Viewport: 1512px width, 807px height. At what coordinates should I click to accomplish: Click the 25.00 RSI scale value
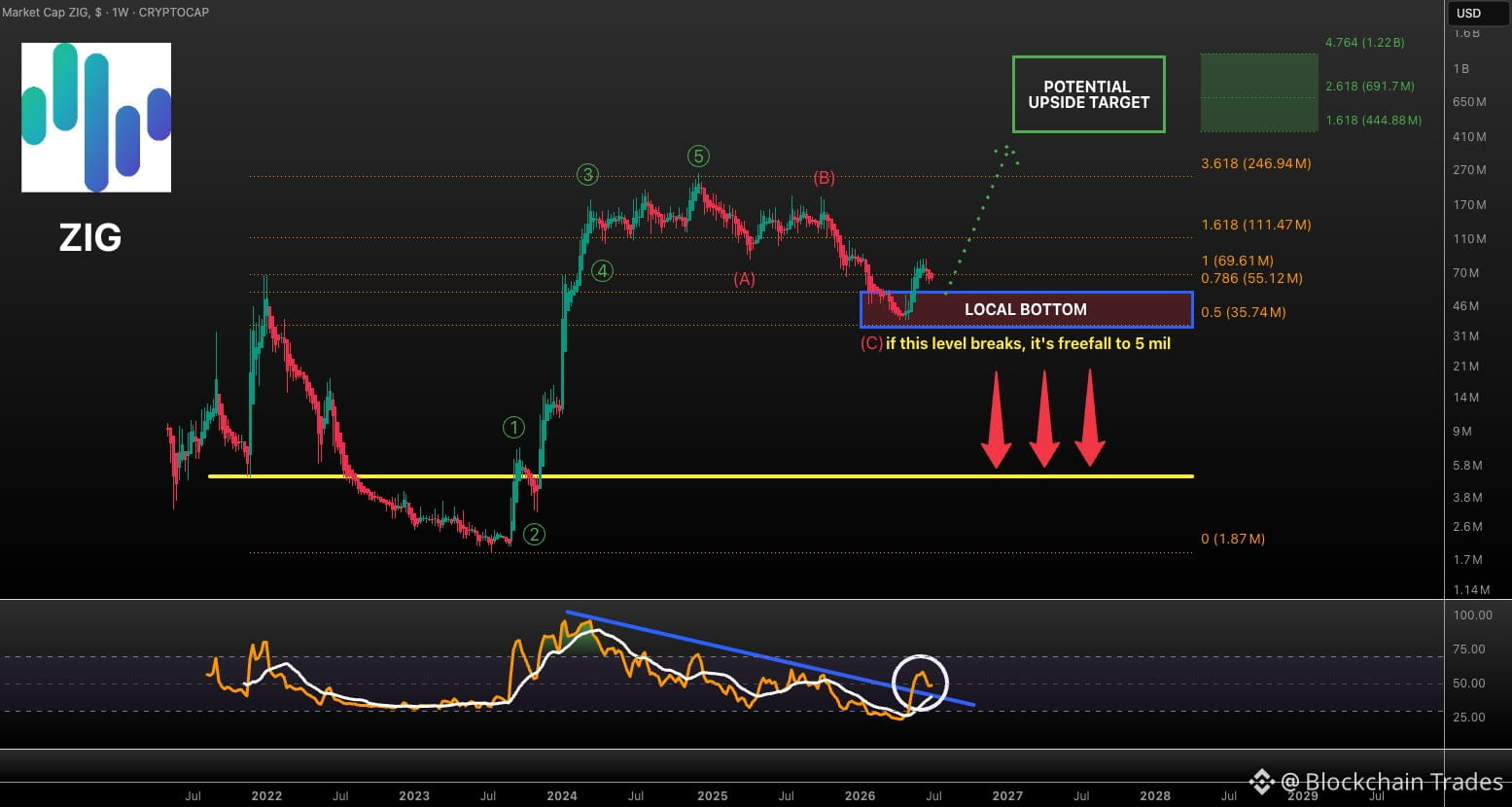1469,718
